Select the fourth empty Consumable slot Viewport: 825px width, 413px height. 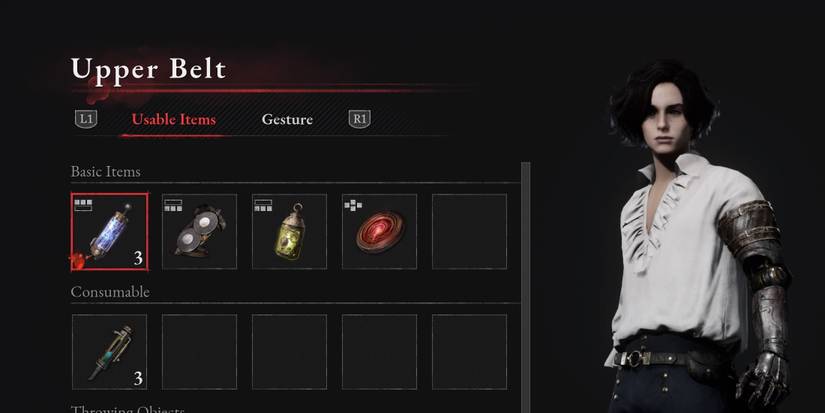379,352
